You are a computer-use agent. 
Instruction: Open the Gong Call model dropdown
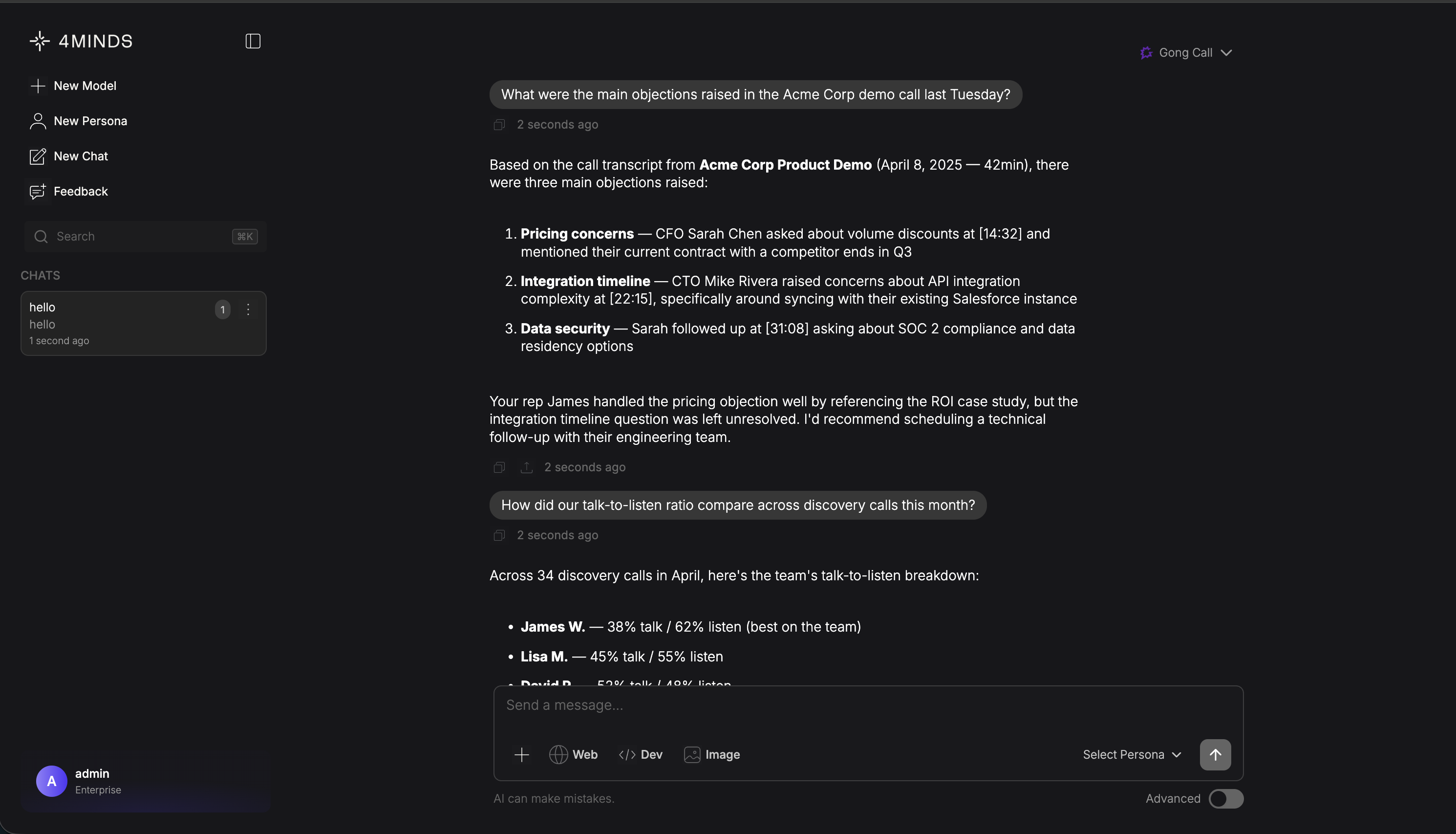[1186, 53]
